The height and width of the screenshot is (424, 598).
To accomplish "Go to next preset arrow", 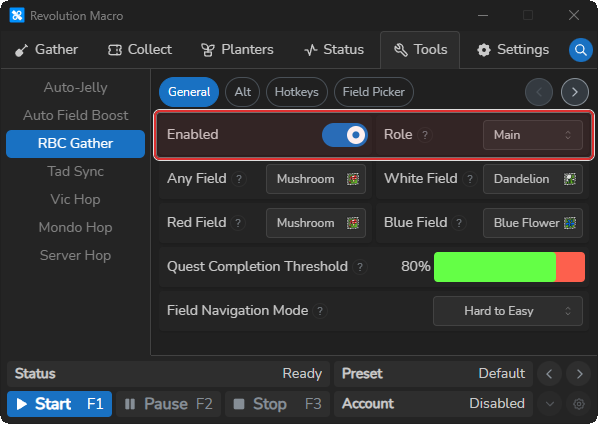I will [579, 374].
